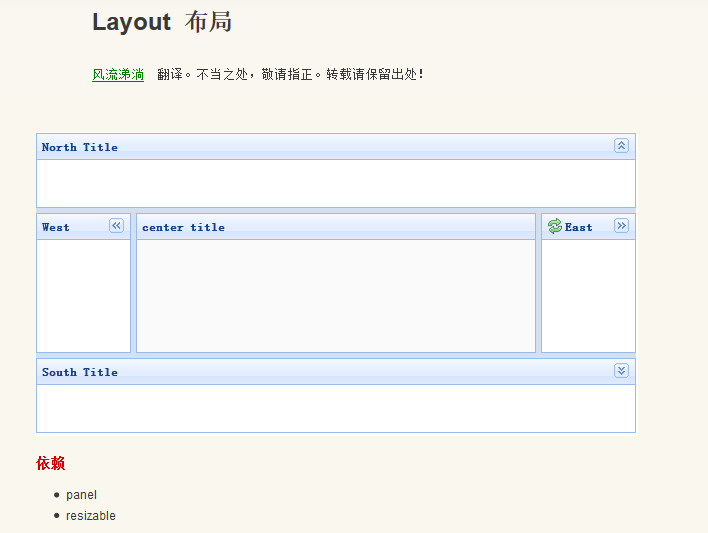Collapse the South Title panel
The height and width of the screenshot is (533, 708).
point(621,370)
